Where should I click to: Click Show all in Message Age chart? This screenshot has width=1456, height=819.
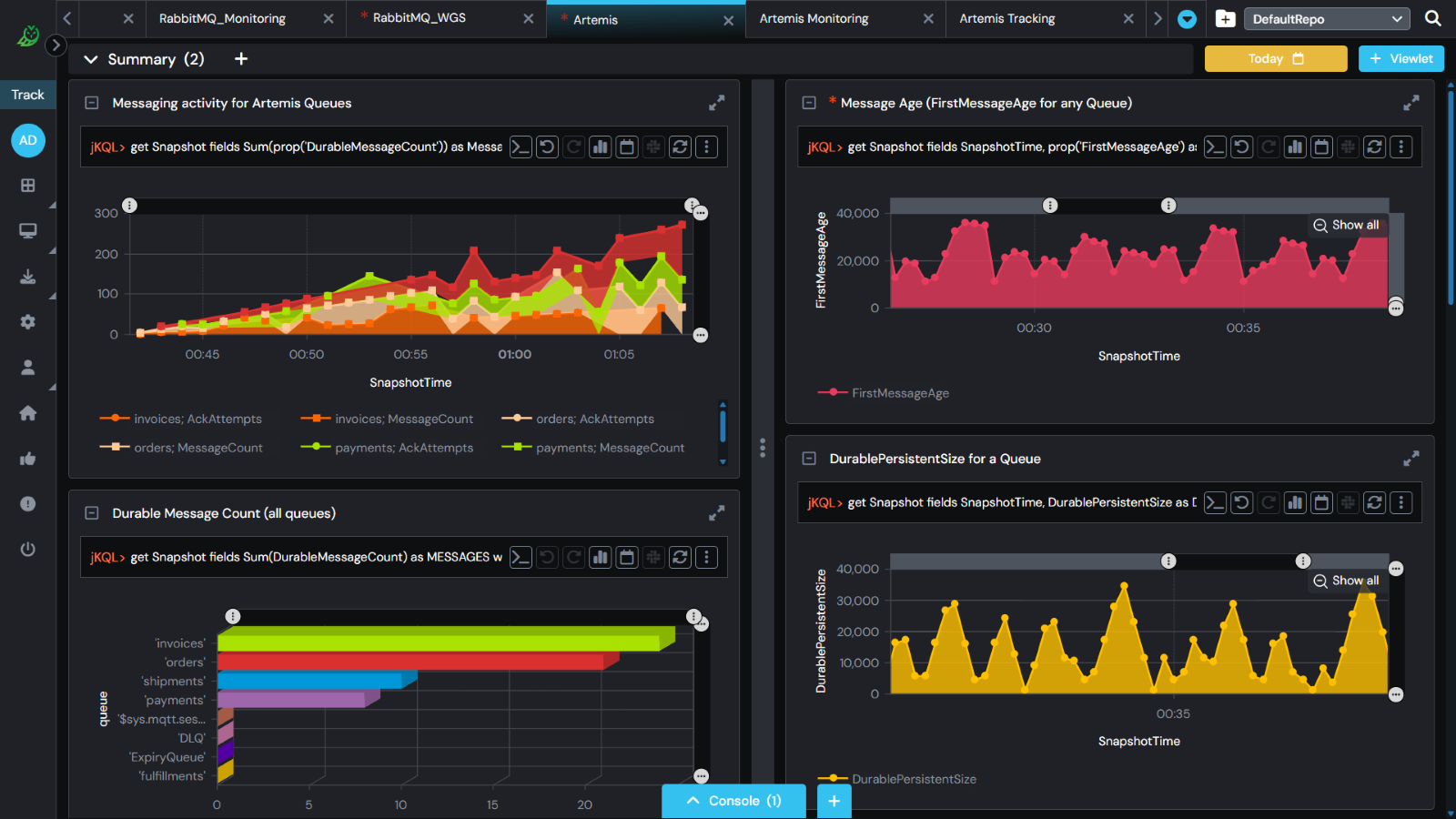1346,225
